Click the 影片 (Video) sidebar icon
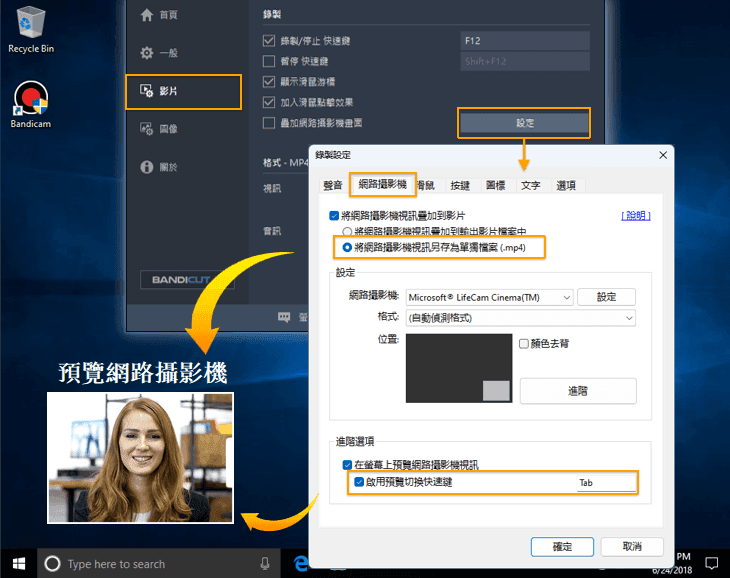 point(147,91)
